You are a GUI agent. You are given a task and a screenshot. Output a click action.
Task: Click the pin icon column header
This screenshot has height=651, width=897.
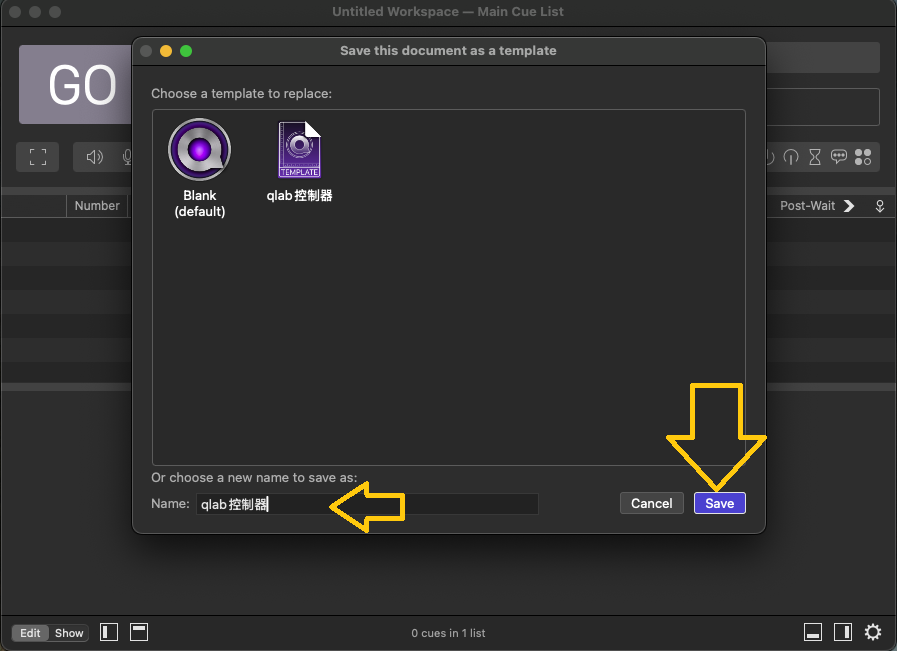pos(880,206)
